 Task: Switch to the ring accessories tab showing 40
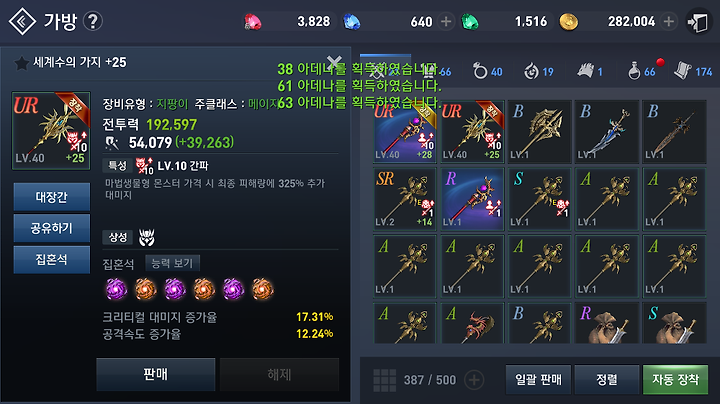tap(488, 72)
